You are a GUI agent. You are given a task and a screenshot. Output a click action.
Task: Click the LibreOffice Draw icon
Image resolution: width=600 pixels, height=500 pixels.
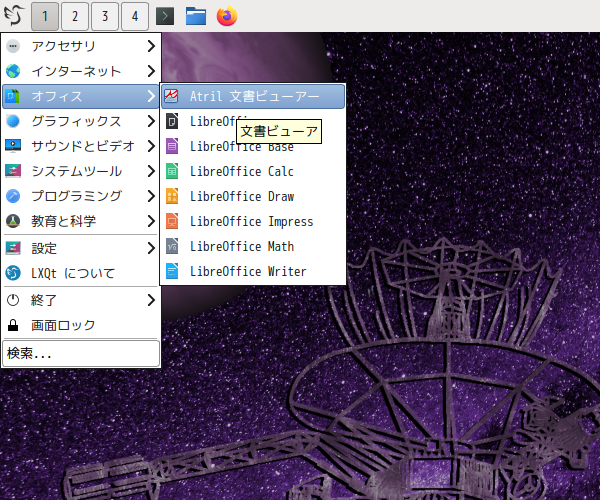point(172,196)
